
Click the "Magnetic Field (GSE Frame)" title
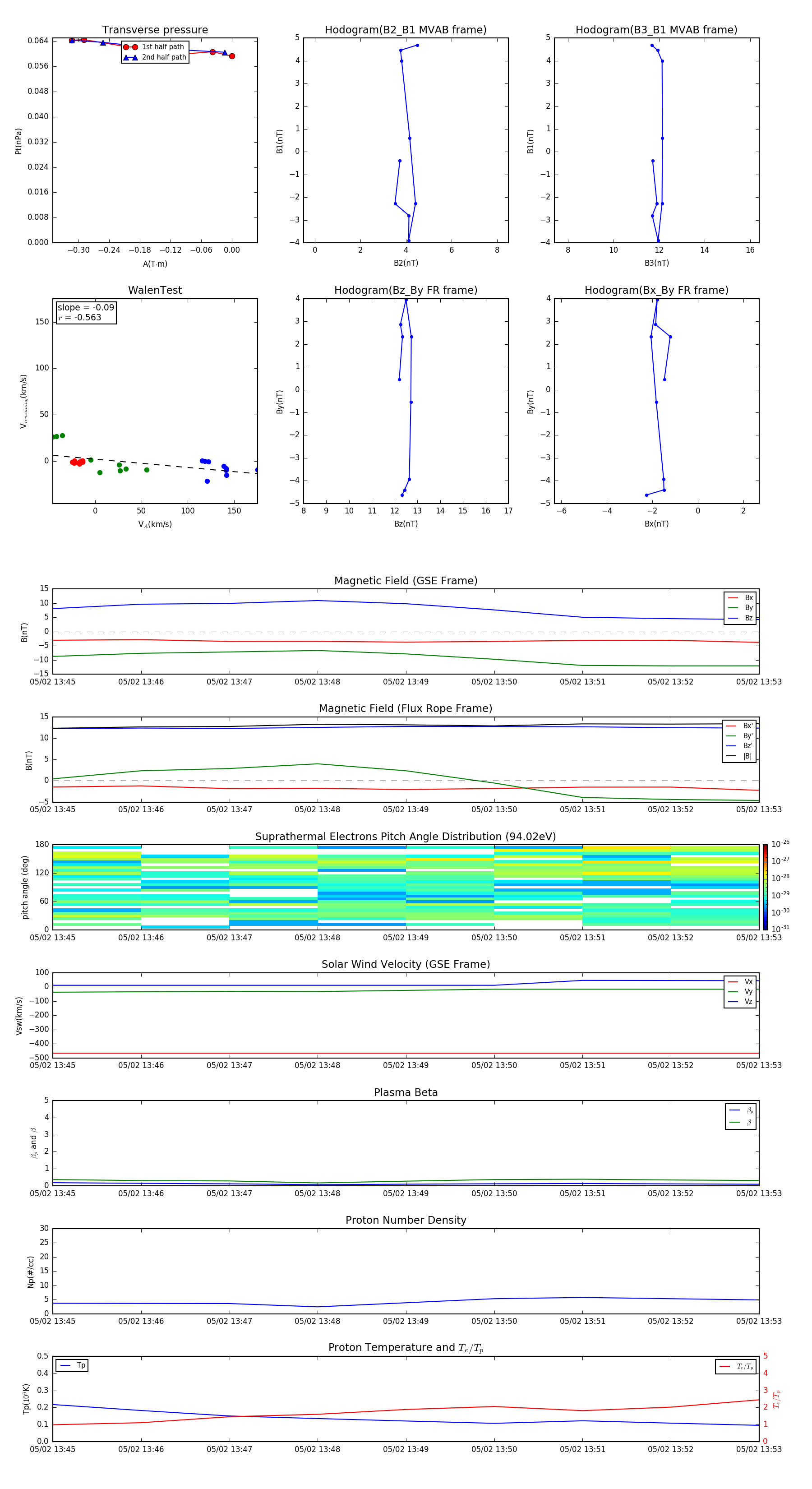(x=406, y=580)
